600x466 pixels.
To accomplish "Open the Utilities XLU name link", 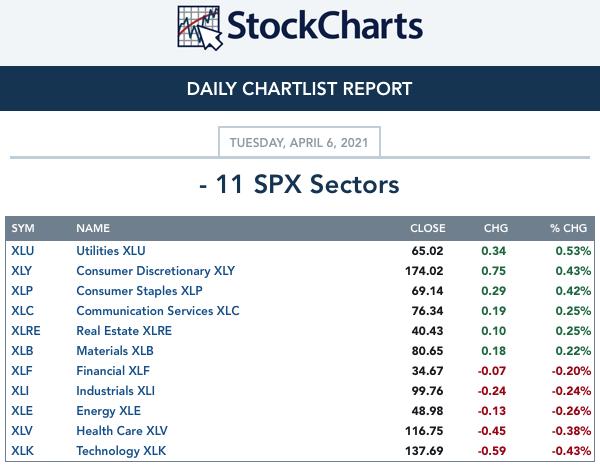I will tap(111, 251).
